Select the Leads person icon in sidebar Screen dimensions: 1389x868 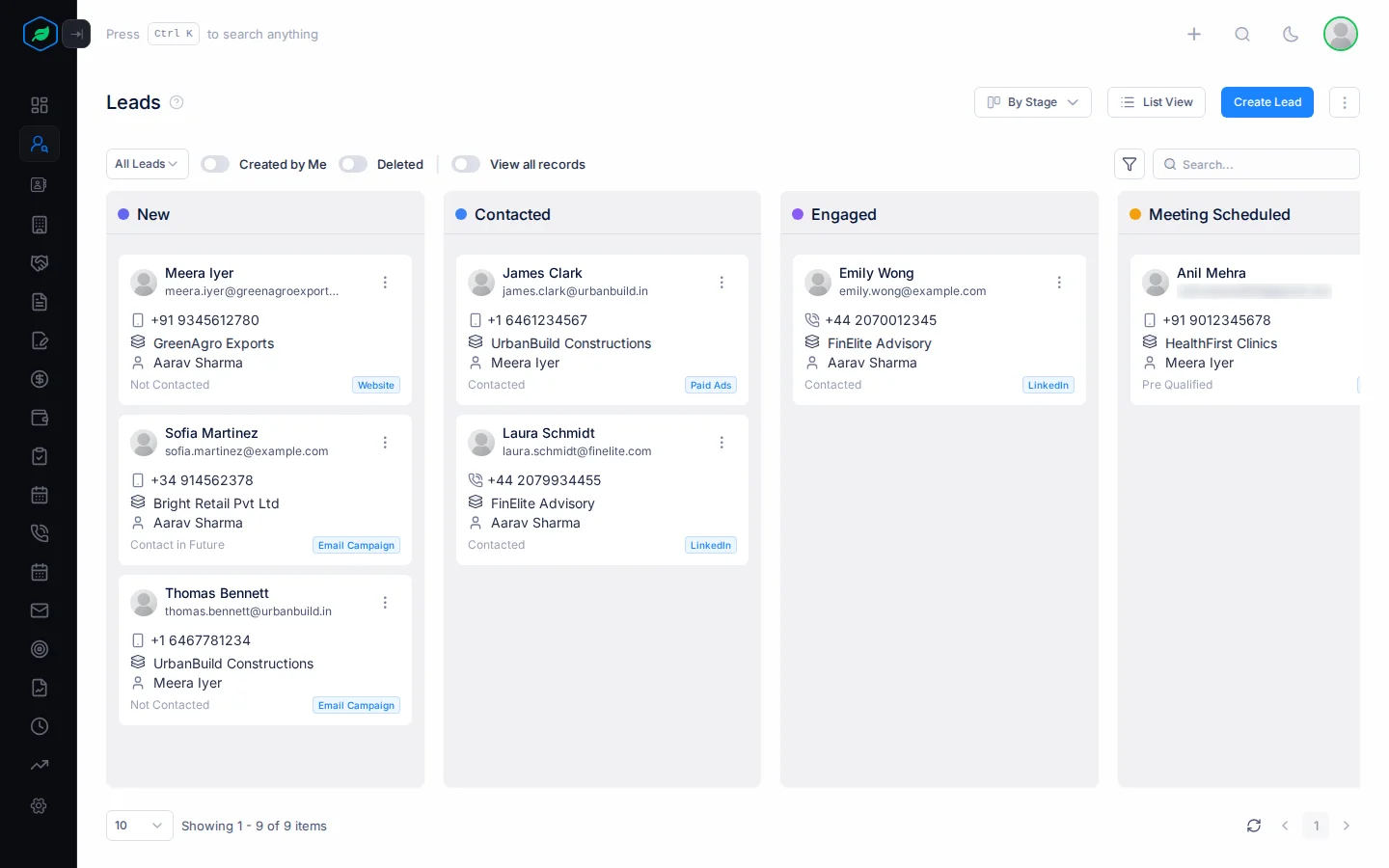click(40, 144)
